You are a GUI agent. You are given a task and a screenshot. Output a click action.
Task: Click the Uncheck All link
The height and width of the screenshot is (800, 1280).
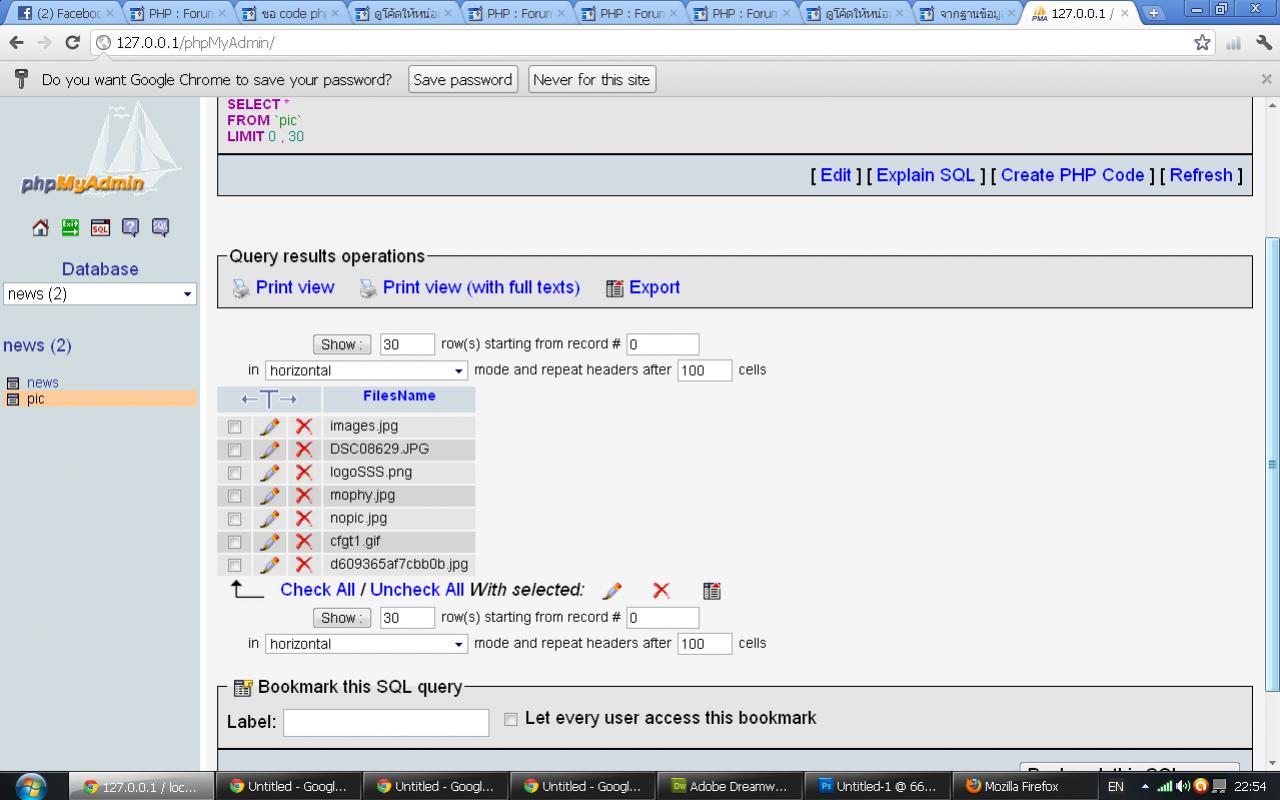(417, 590)
